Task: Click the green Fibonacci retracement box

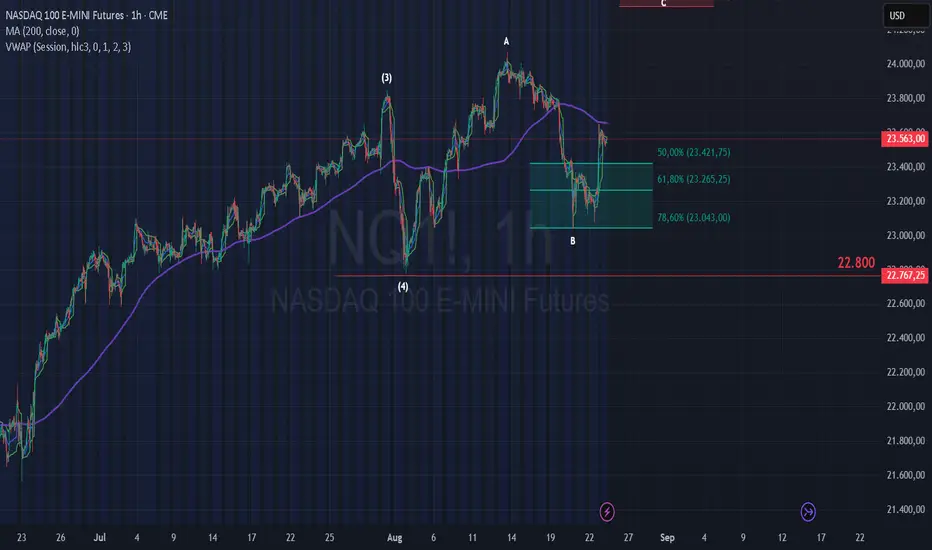Action: (x=591, y=196)
